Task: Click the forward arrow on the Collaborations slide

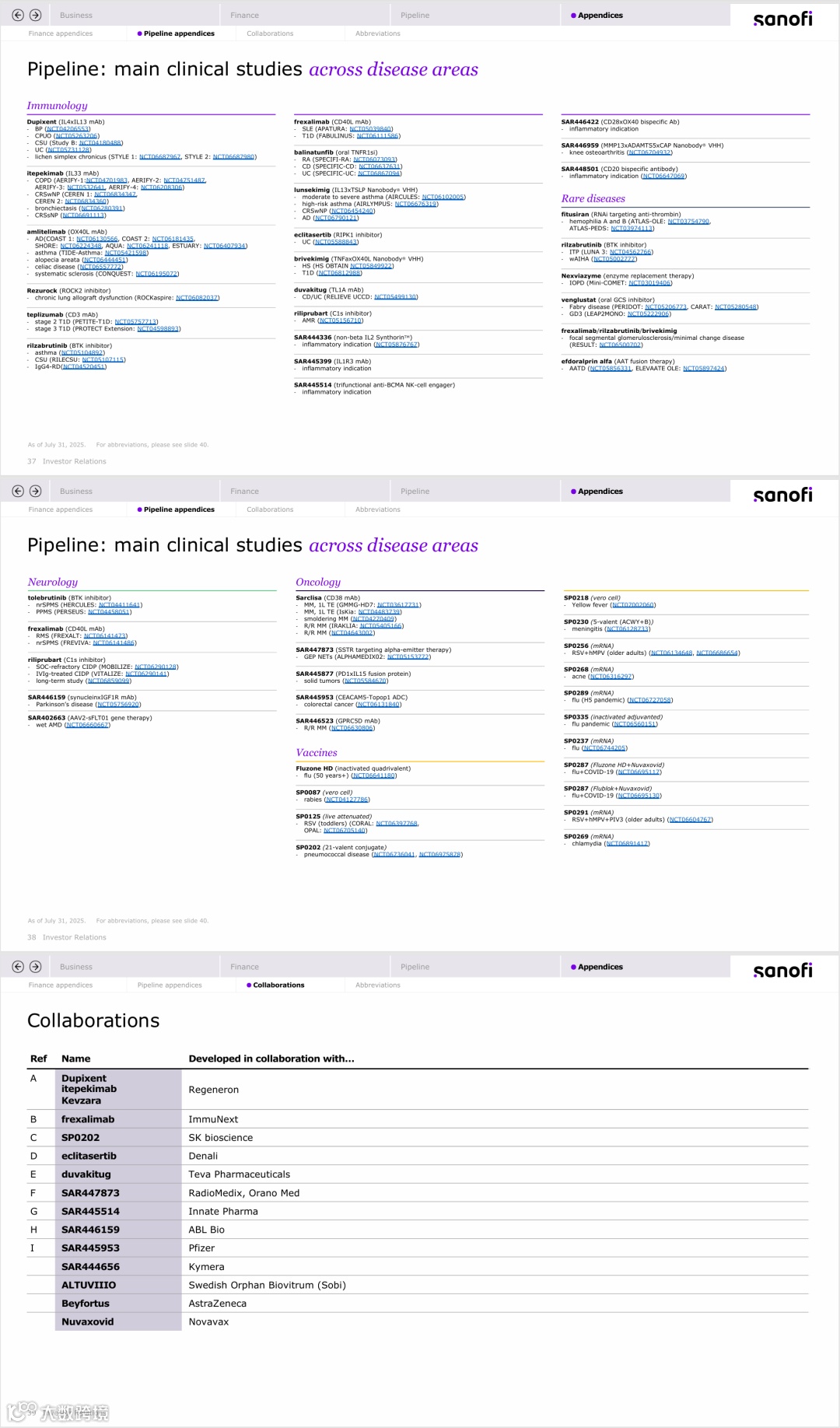Action: (35, 967)
